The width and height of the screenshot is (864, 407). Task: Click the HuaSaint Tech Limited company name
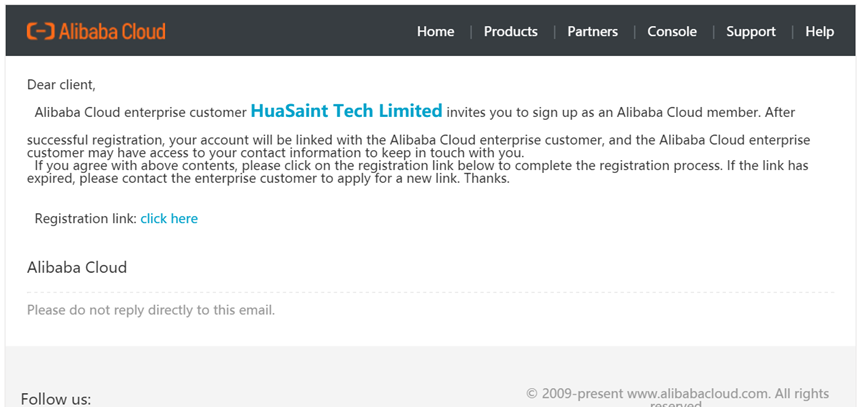[346, 111]
